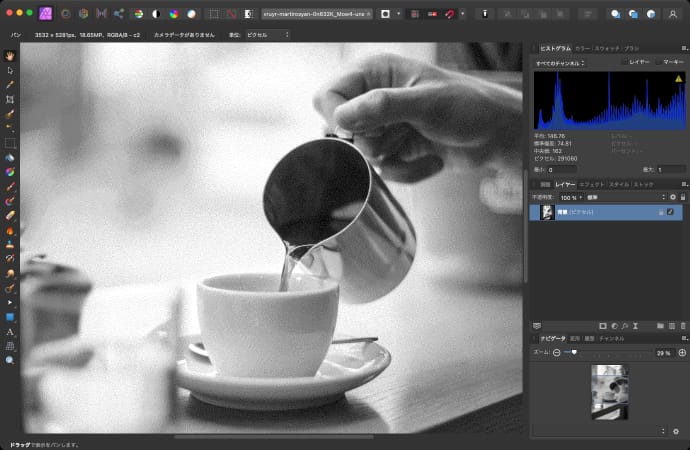
Task: Switch to the チャンネル tab
Action: pos(611,339)
